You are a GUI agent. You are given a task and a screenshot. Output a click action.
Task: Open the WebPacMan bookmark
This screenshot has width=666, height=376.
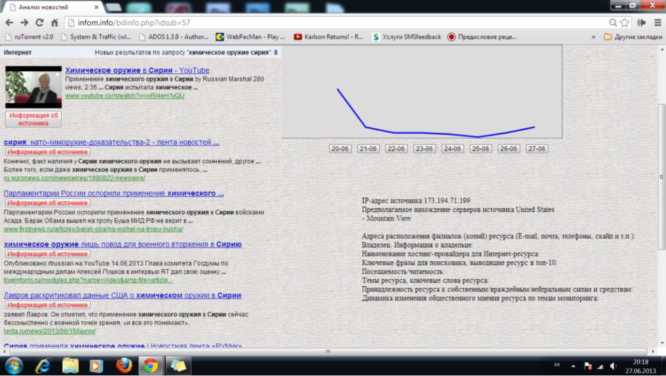pyautogui.click(x=249, y=37)
